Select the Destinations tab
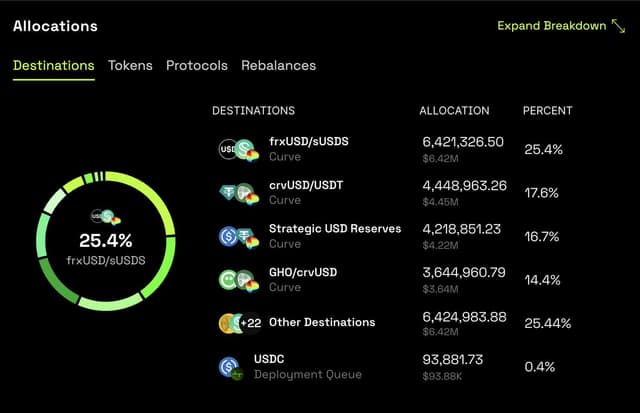 [x=53, y=66]
